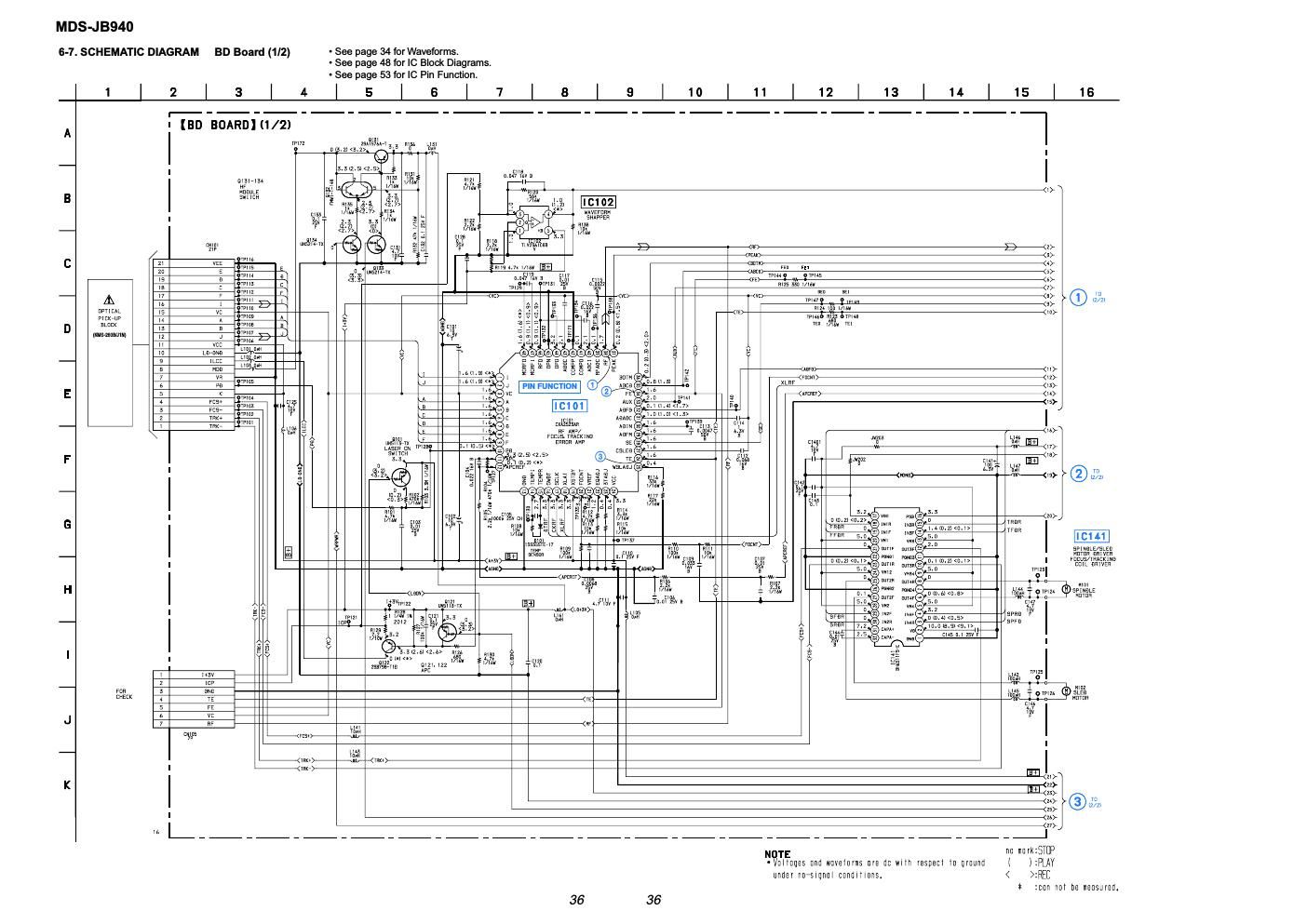This screenshot has width=1307, height=924.
Task: Click column header 8 on the top ruler
Action: point(565,92)
